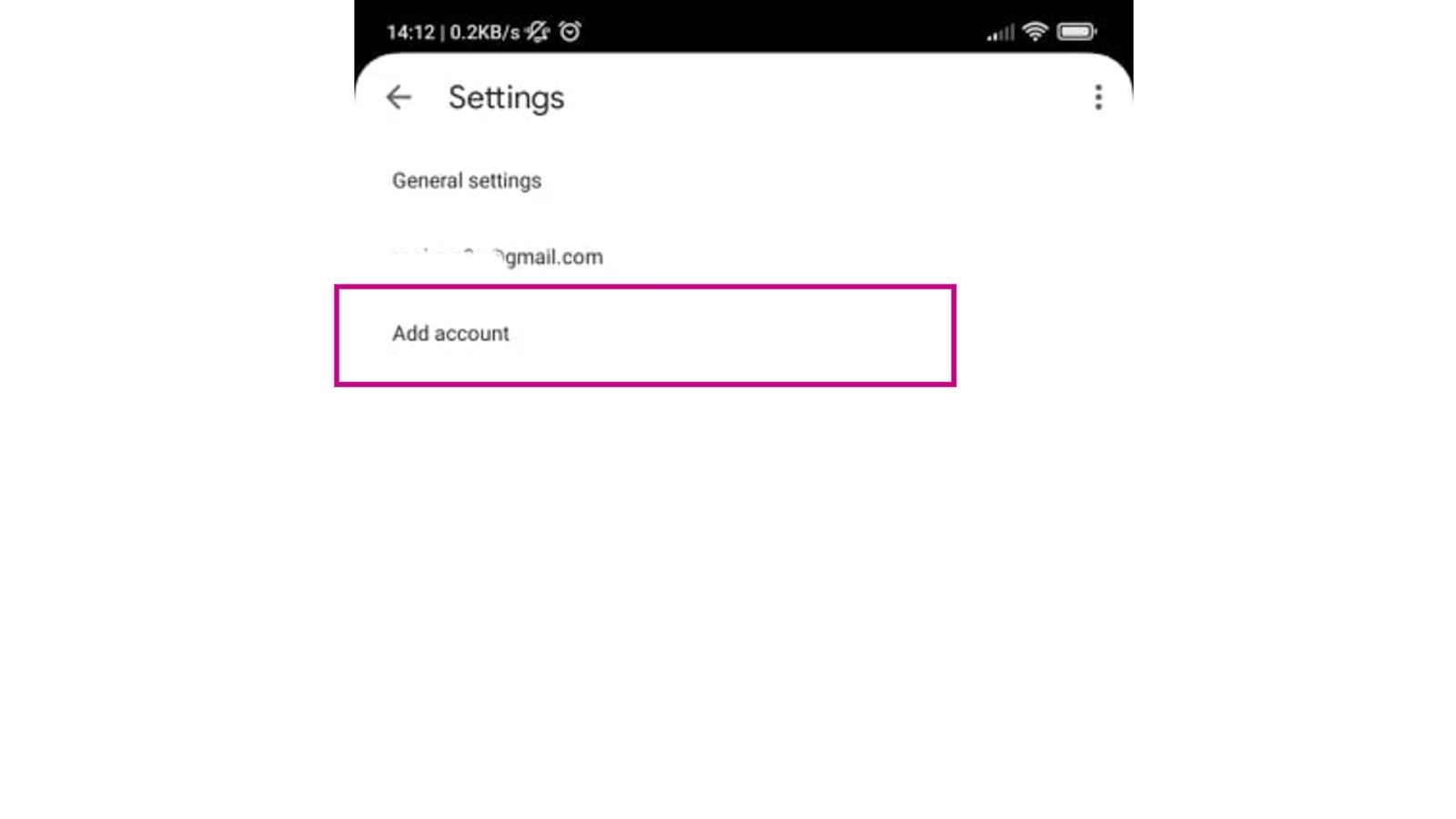Tap the back arrow beside Settings
The image size is (1456, 819).
click(399, 97)
